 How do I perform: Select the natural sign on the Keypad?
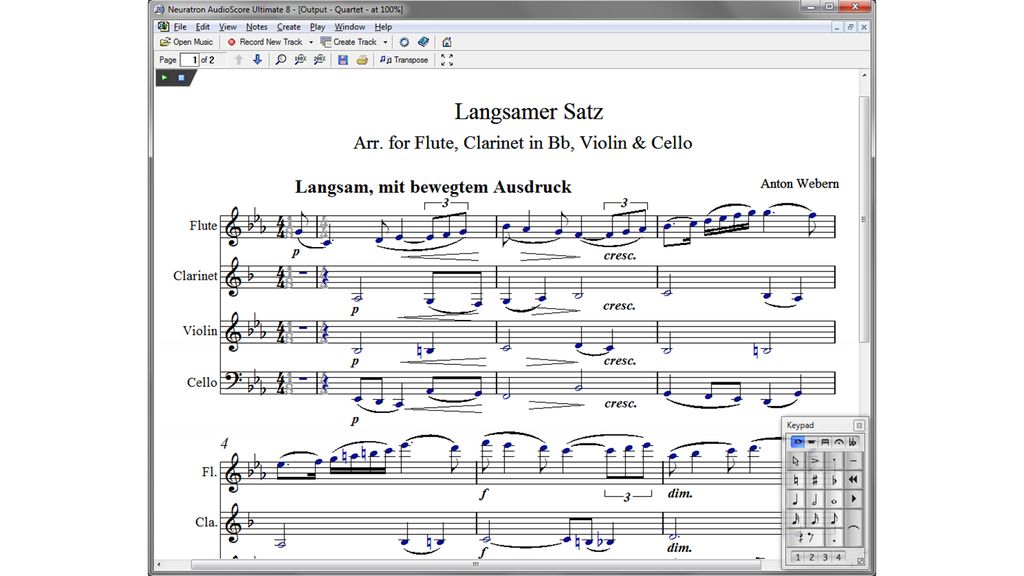click(x=796, y=480)
